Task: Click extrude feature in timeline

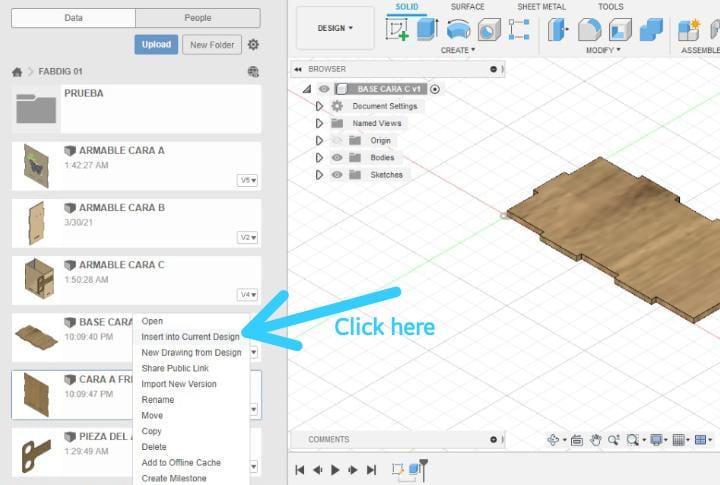Action: point(415,469)
